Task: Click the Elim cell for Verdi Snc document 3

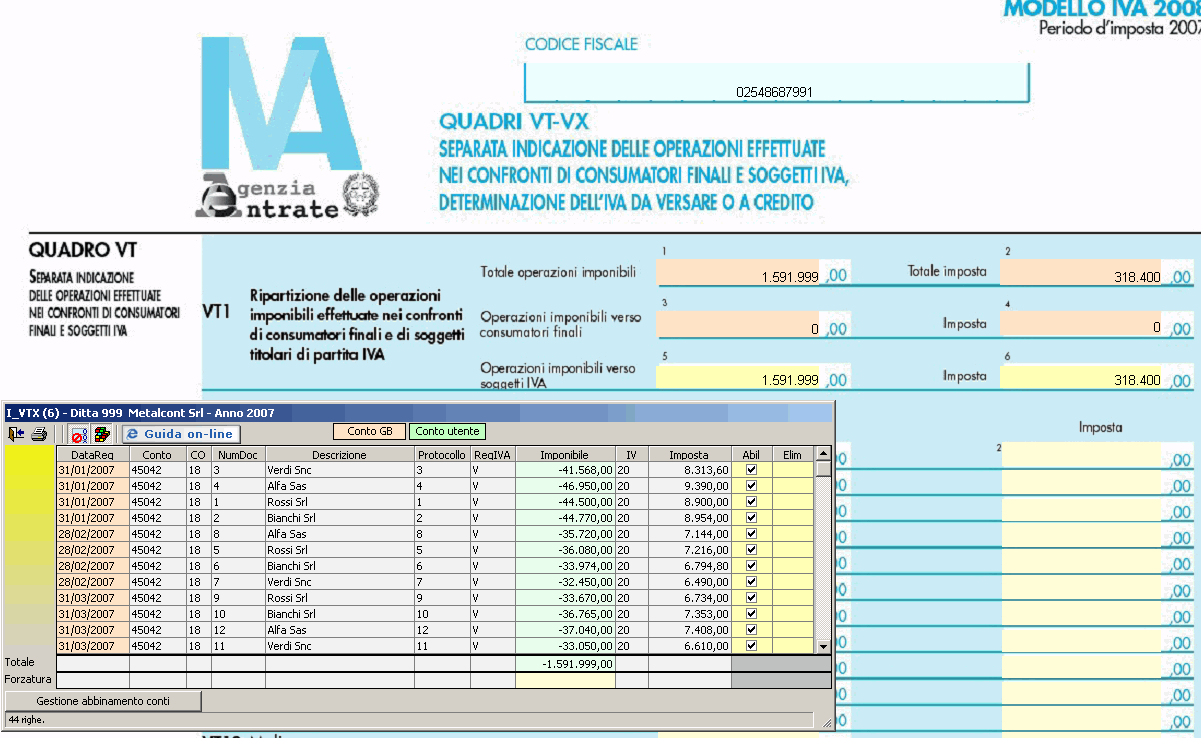Action: (793, 469)
